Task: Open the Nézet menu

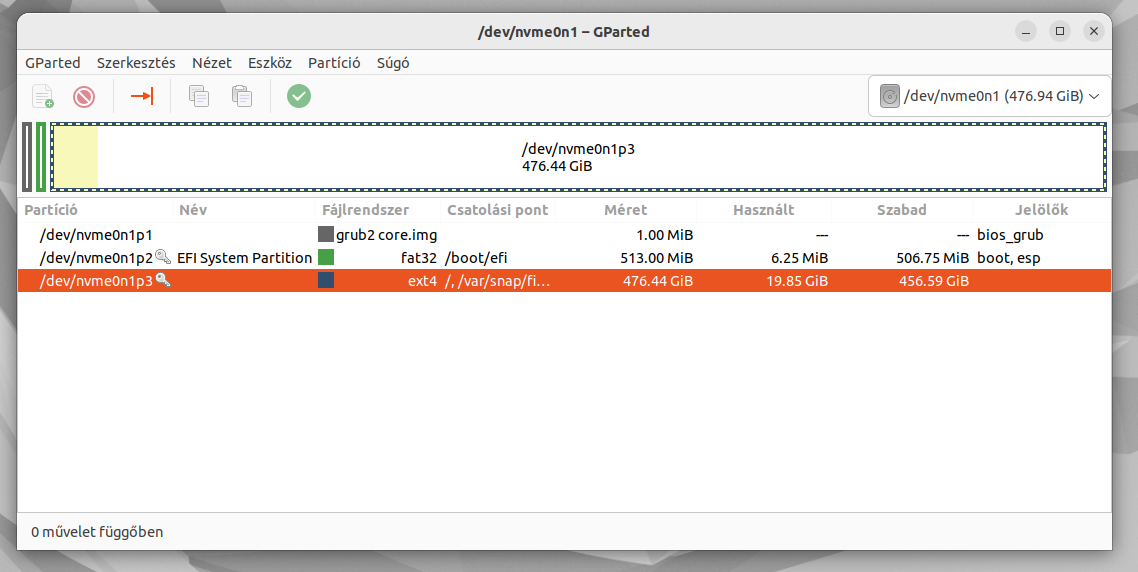Action: tap(212, 62)
